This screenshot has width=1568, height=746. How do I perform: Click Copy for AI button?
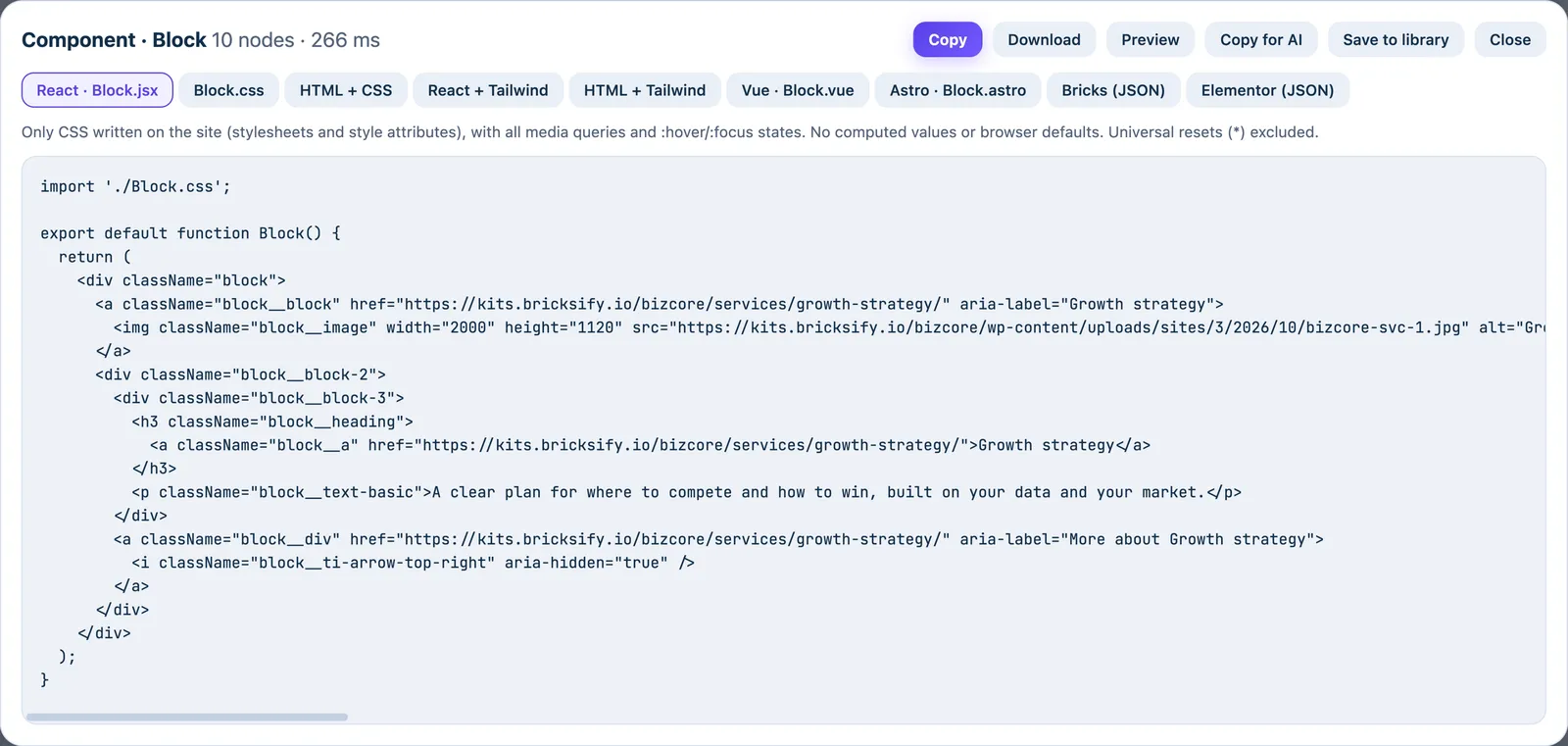pyautogui.click(x=1261, y=39)
